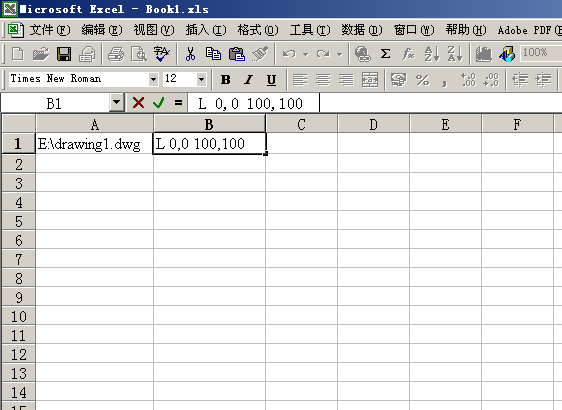Open the Drawing toolbar icon

[507, 54]
